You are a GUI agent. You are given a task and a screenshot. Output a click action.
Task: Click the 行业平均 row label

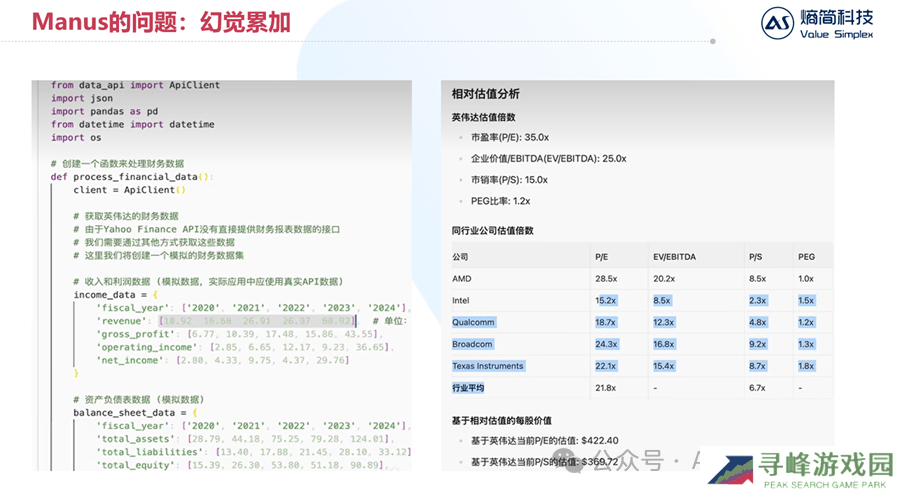tap(468, 388)
